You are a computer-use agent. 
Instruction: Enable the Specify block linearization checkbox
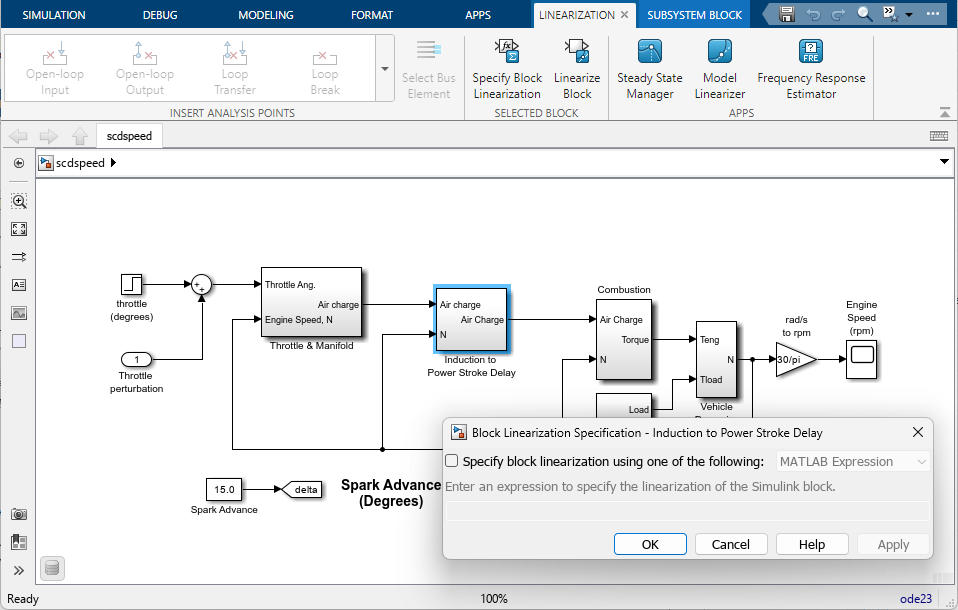tap(452, 461)
